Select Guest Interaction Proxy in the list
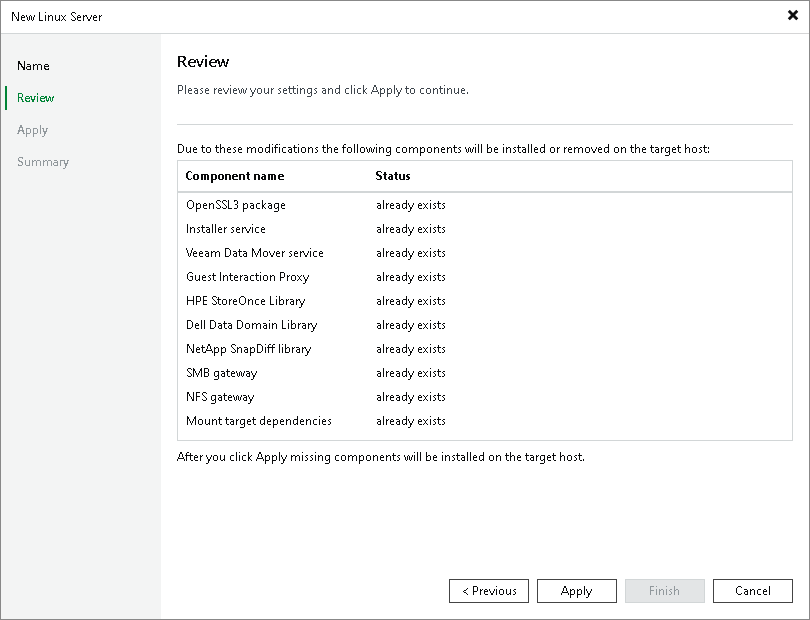The height and width of the screenshot is (620, 810). [247, 276]
